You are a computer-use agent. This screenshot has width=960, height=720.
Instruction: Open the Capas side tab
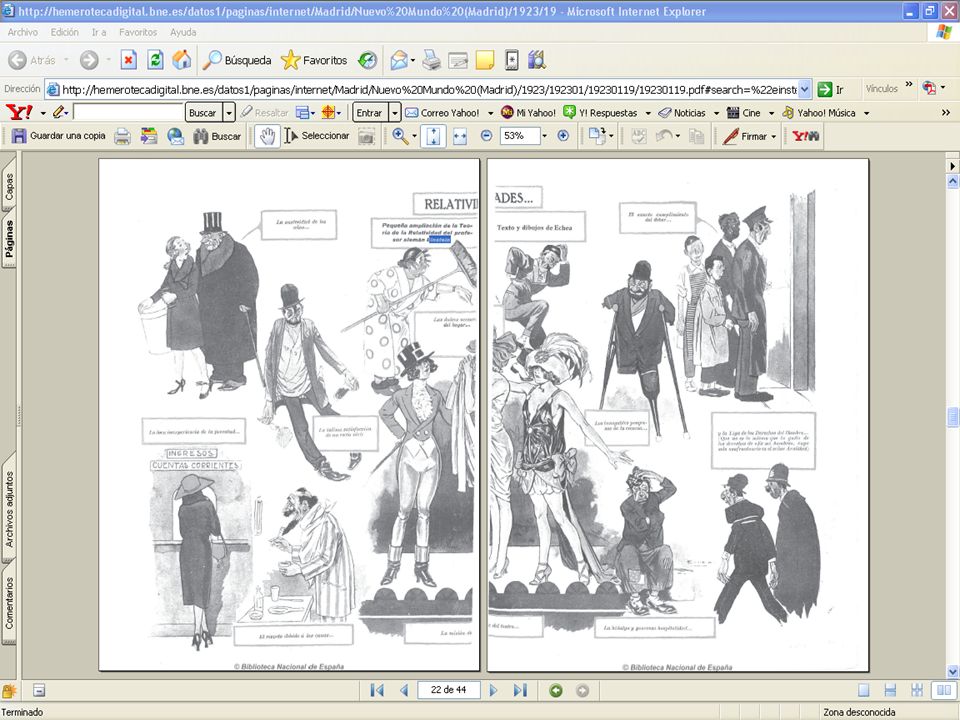click(9, 187)
